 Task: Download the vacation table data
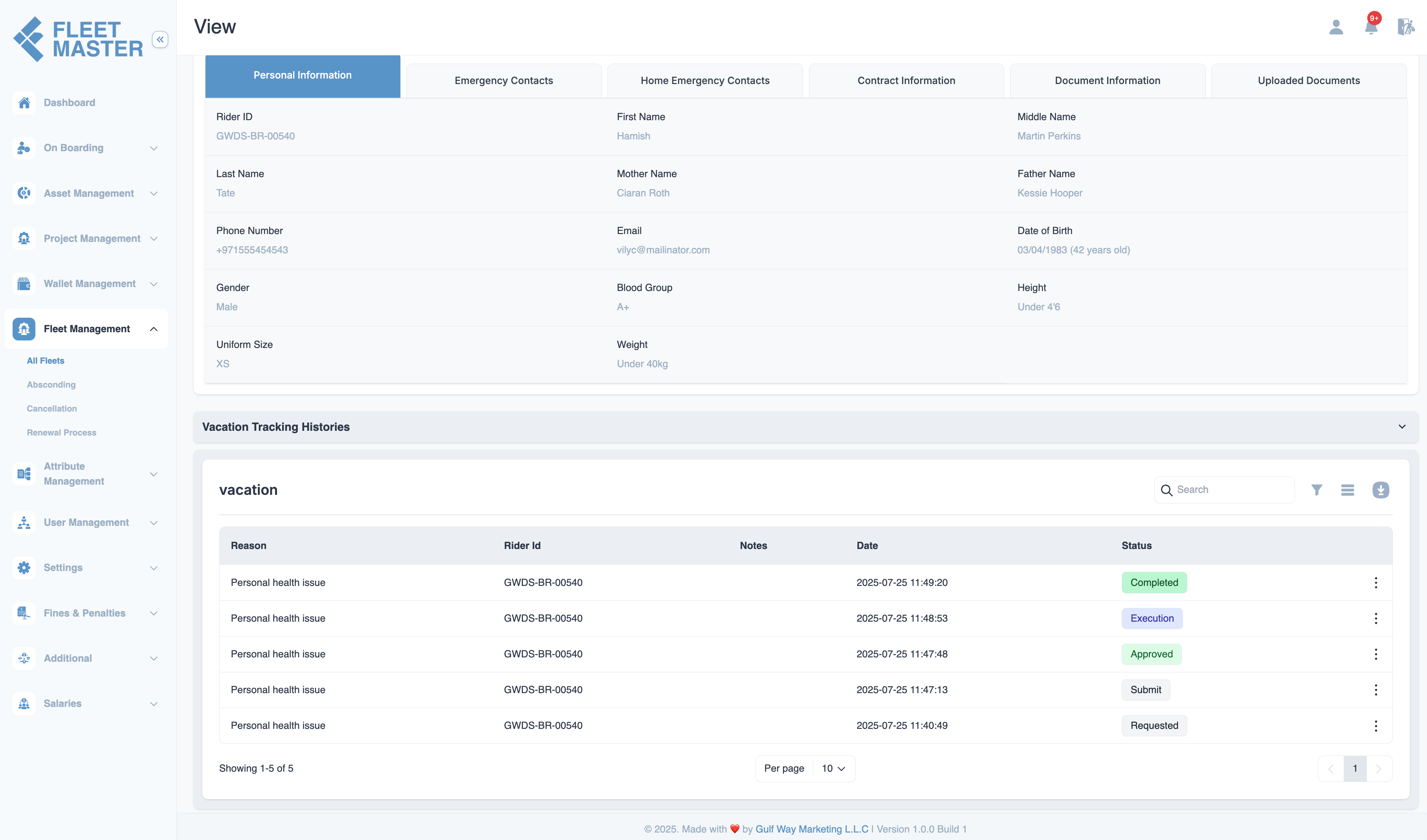[1381, 490]
